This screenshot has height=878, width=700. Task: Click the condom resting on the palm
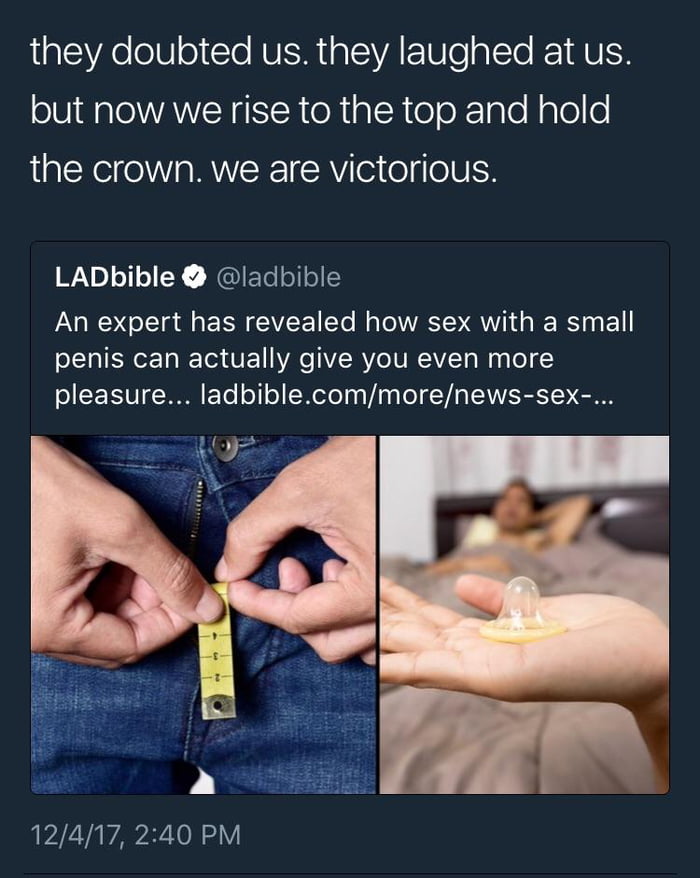[522, 611]
